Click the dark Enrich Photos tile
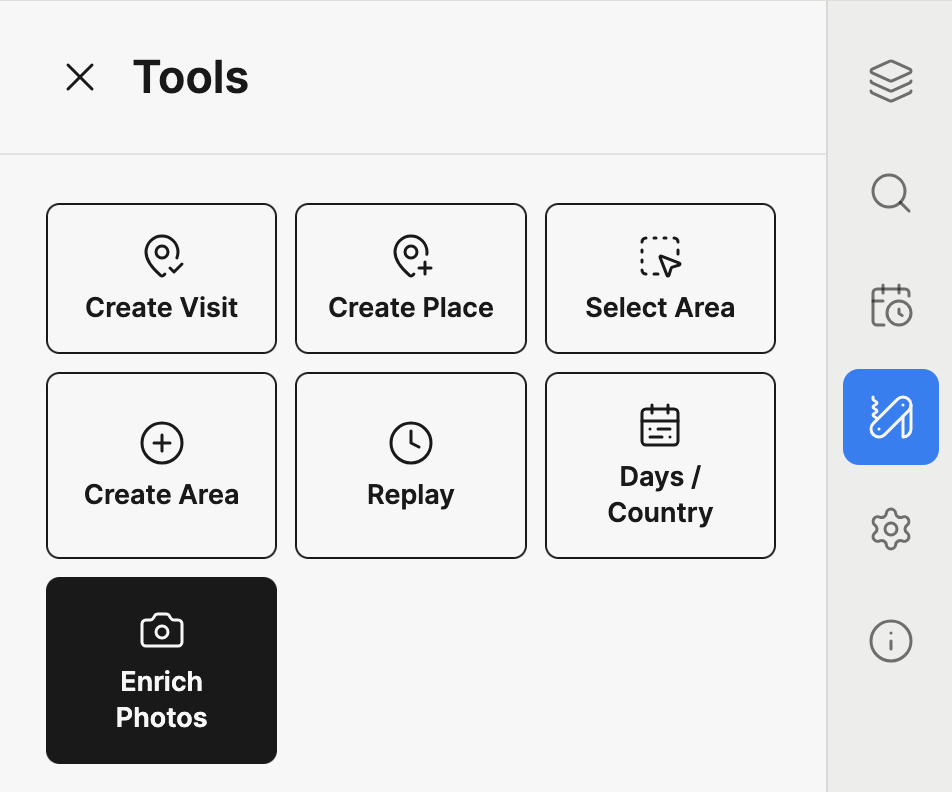 tap(161, 670)
